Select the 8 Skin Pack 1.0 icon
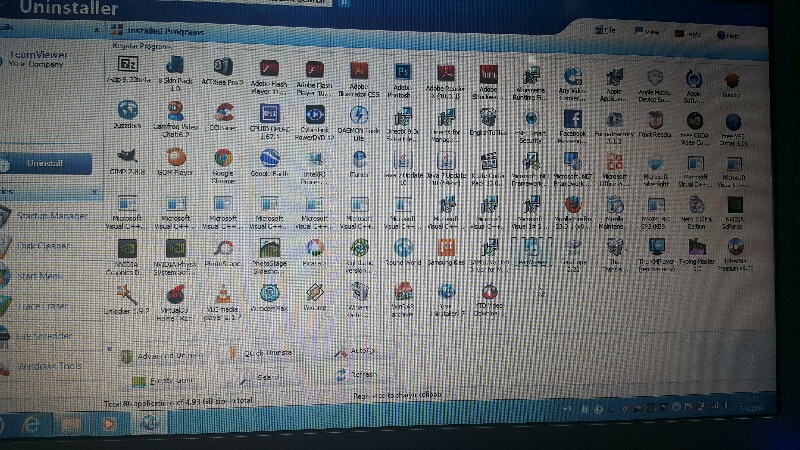 [176, 65]
